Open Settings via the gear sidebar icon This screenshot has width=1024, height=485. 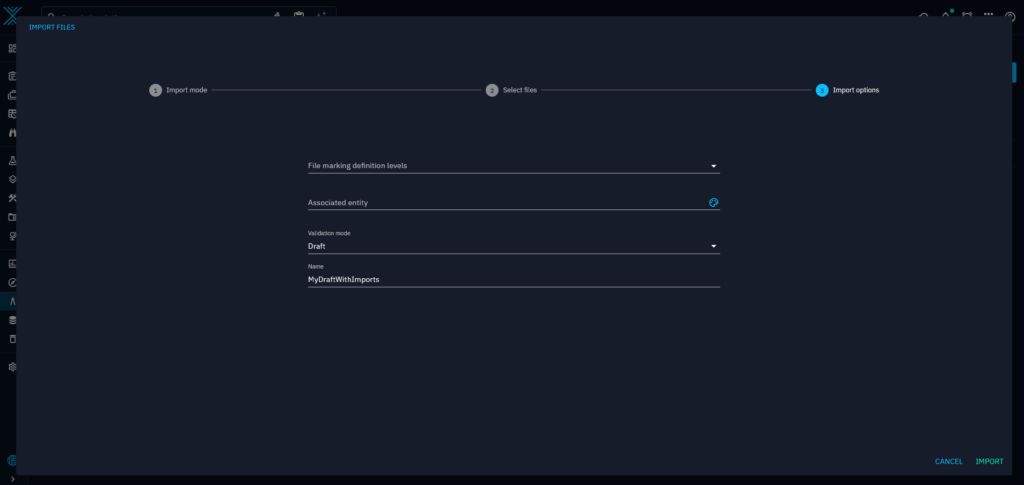[12, 367]
